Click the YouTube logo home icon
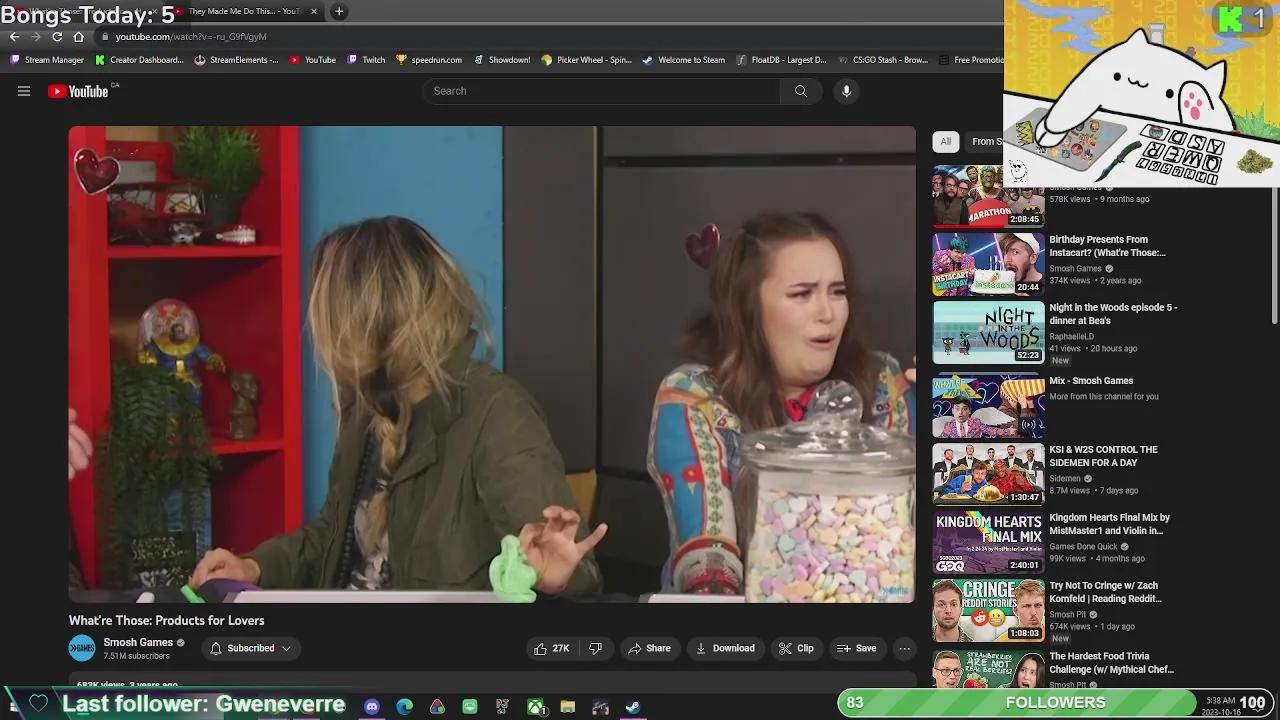Viewport: 1280px width, 720px height. click(78, 91)
